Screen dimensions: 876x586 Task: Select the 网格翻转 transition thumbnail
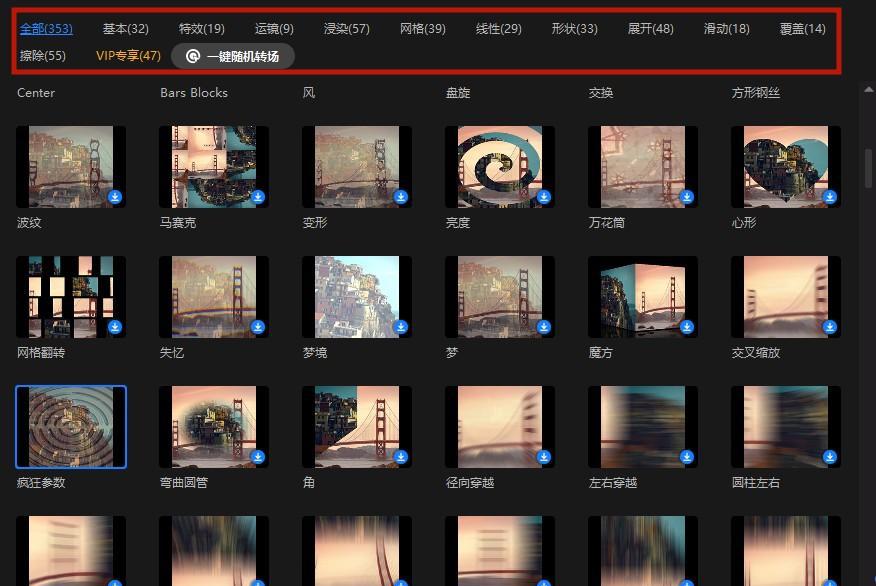(71, 297)
